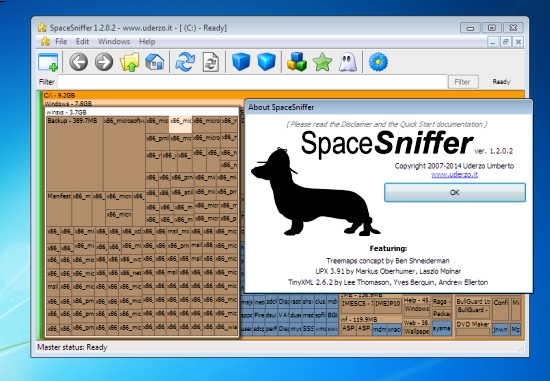
Task: Return to home view icon
Action: coord(155,62)
